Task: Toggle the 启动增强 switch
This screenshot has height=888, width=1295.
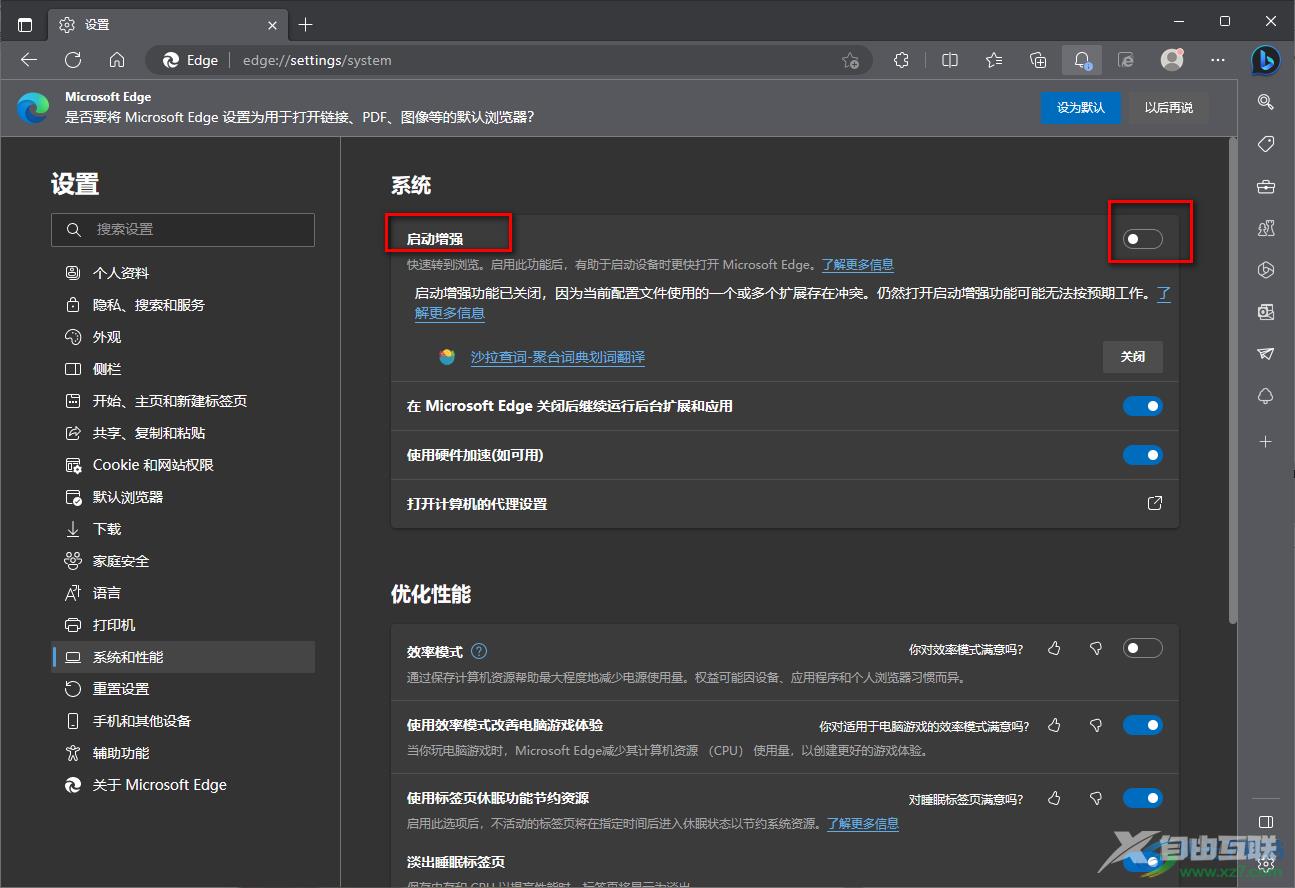Action: click(x=1143, y=239)
